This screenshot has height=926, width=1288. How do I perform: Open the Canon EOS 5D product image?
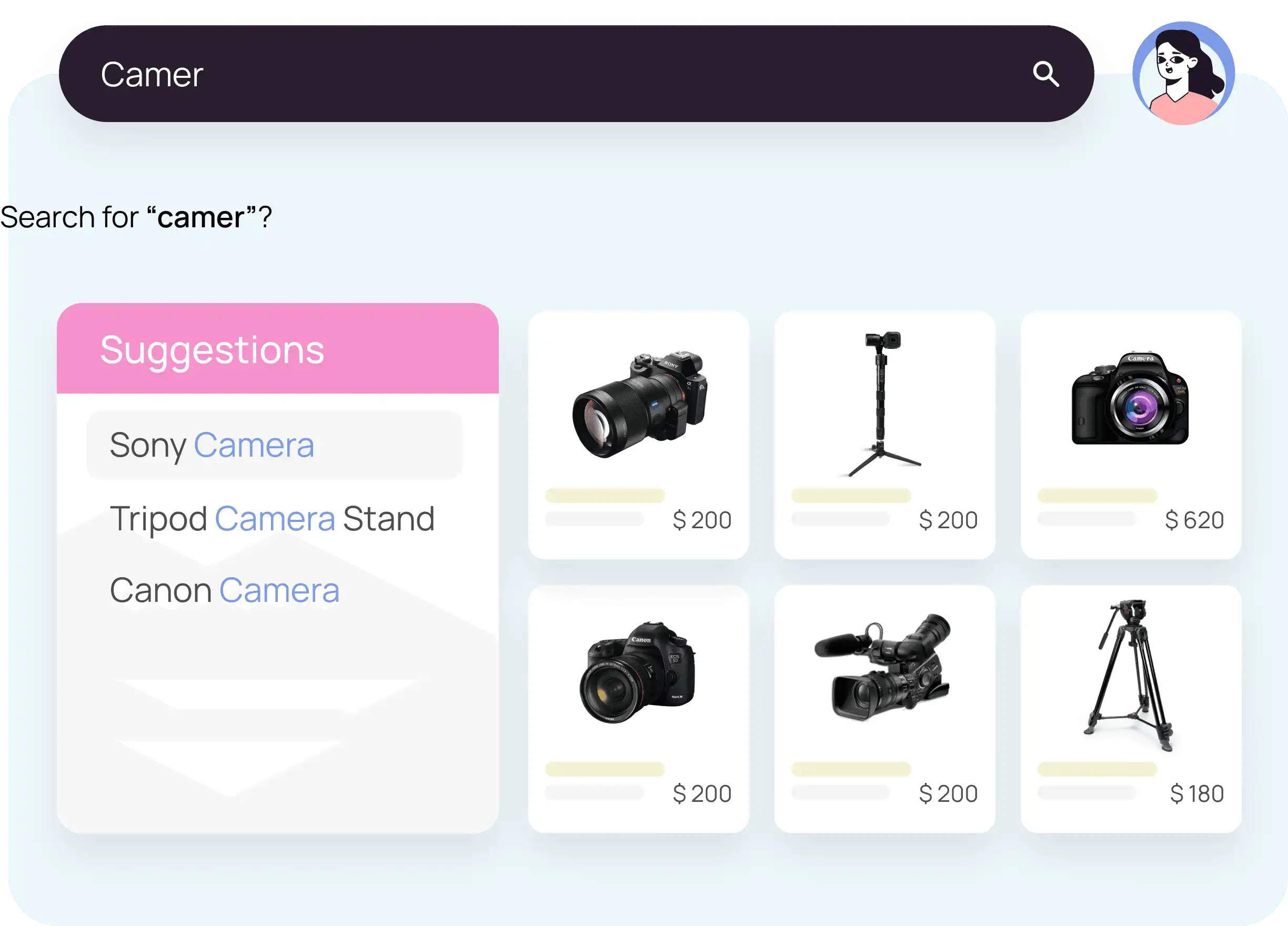[637, 672]
